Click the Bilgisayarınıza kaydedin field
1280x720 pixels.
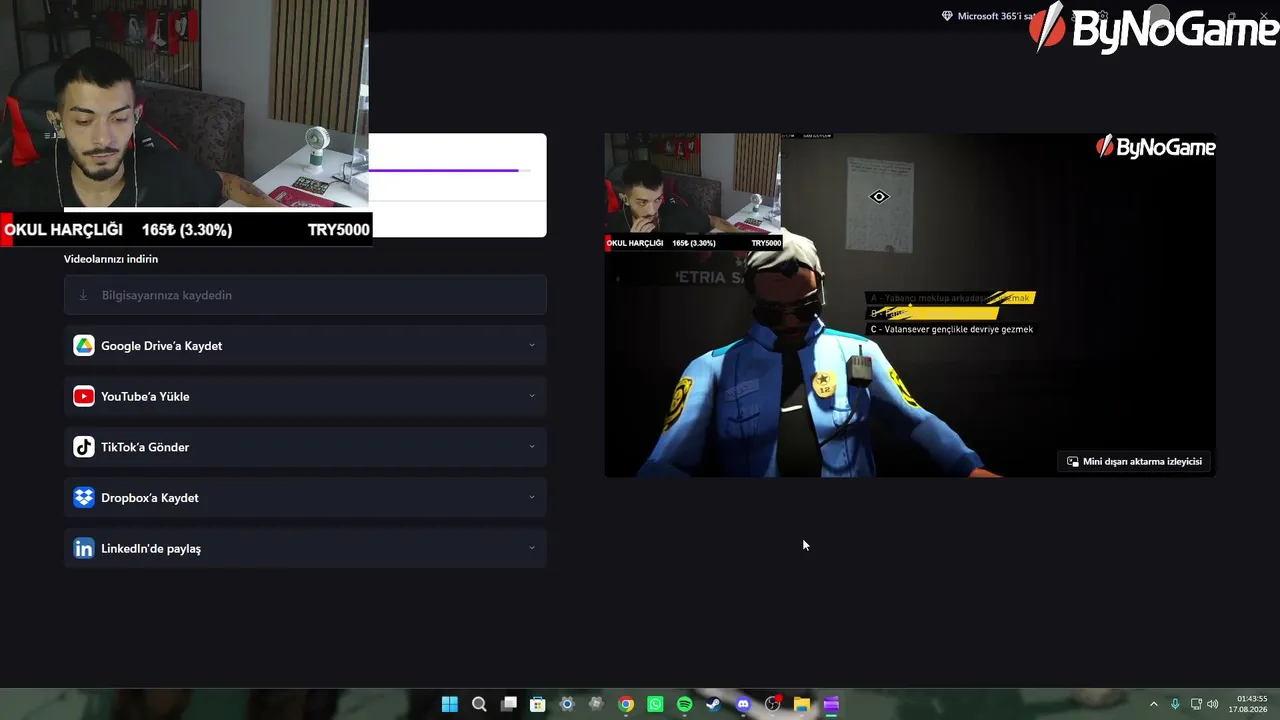[305, 295]
